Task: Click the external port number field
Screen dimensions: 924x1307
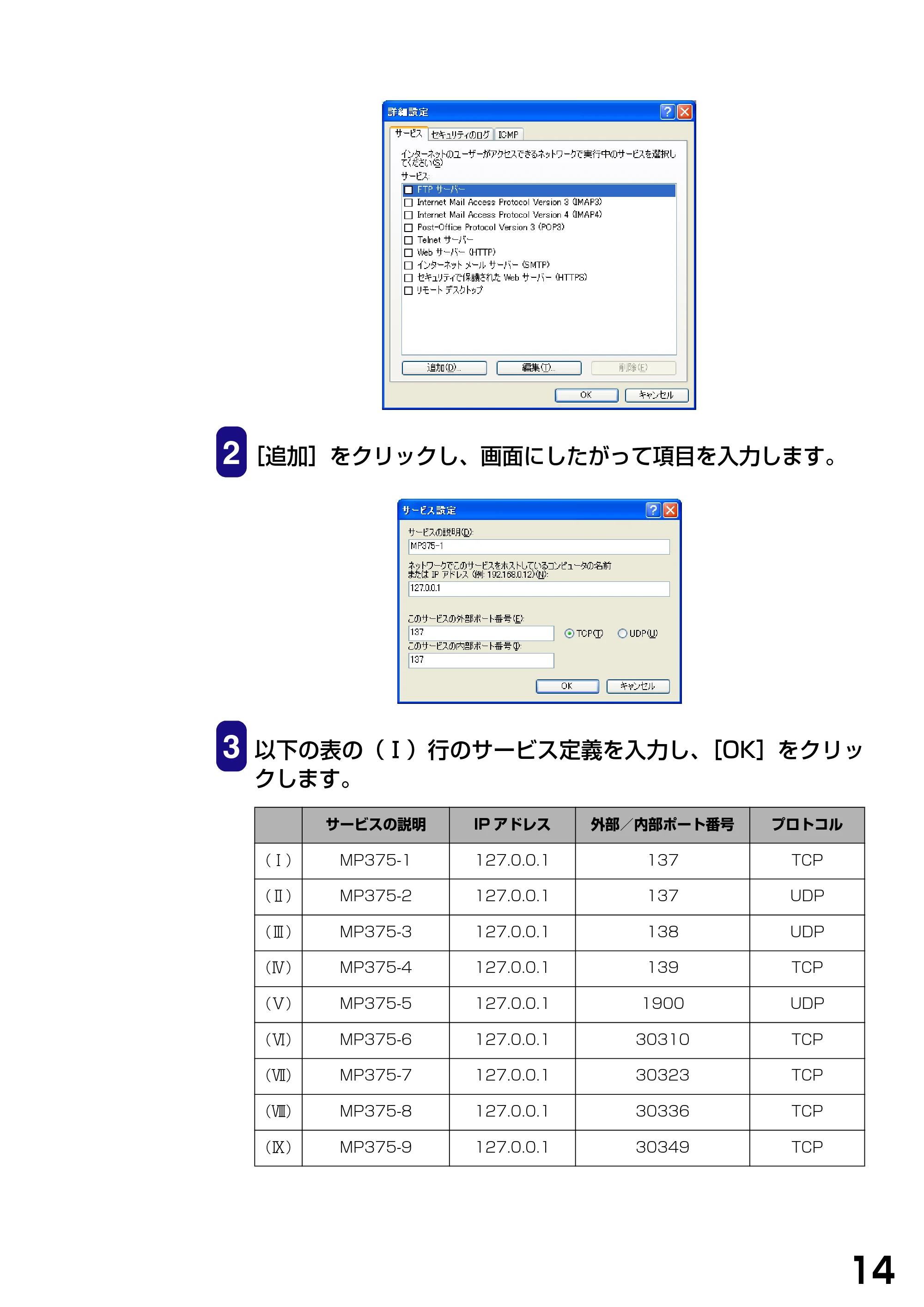Action: point(481,633)
